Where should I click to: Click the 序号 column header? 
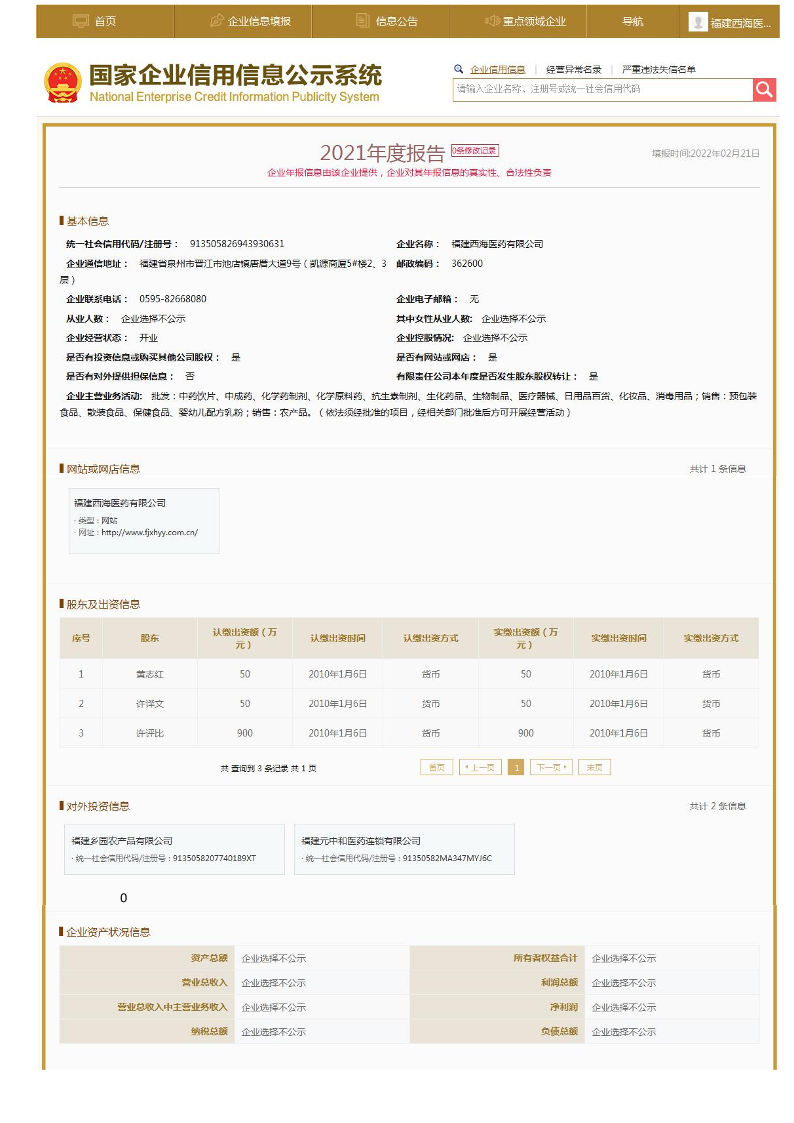[81, 638]
